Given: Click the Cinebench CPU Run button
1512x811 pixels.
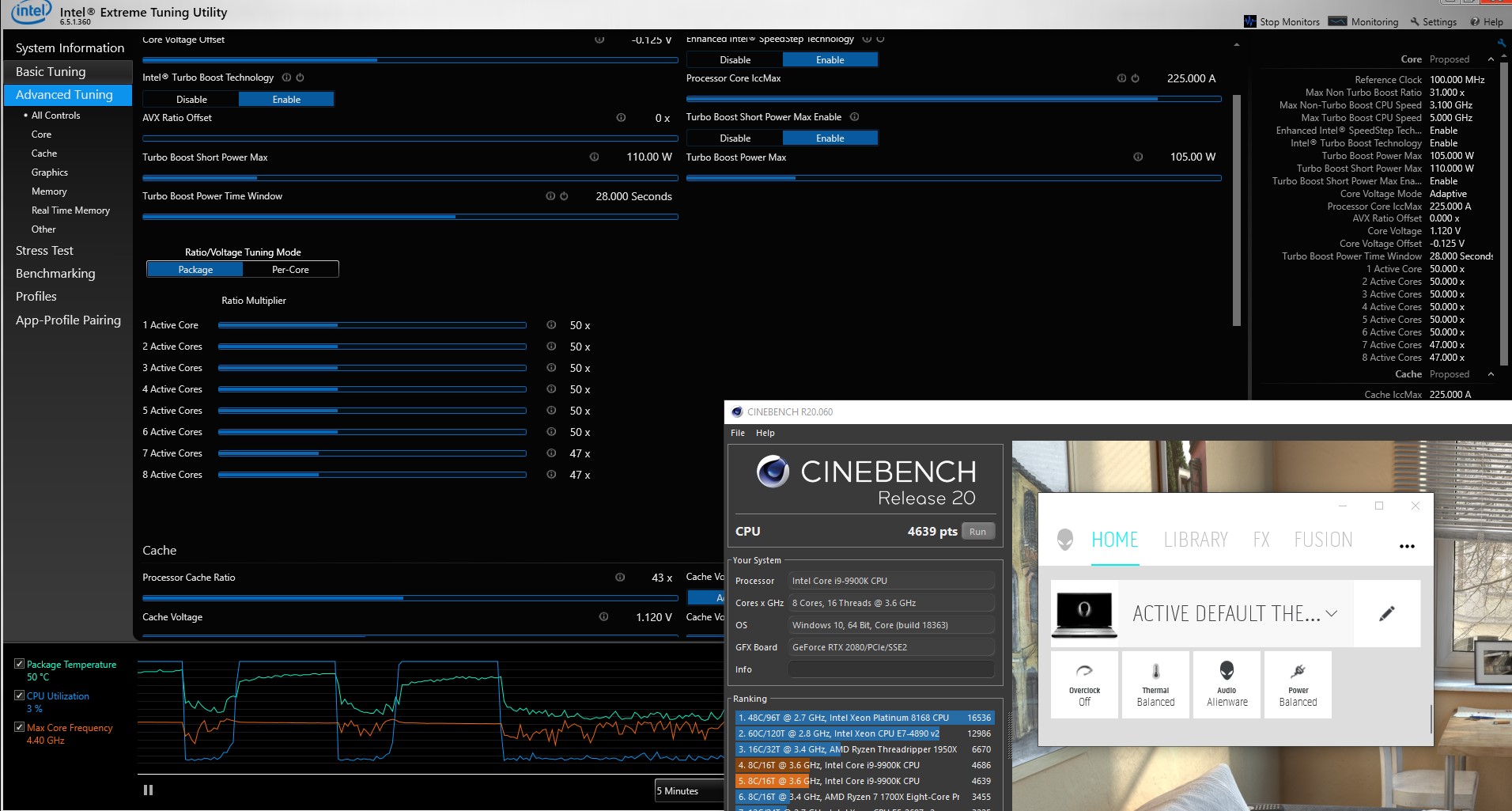Looking at the screenshot, I should point(977,532).
